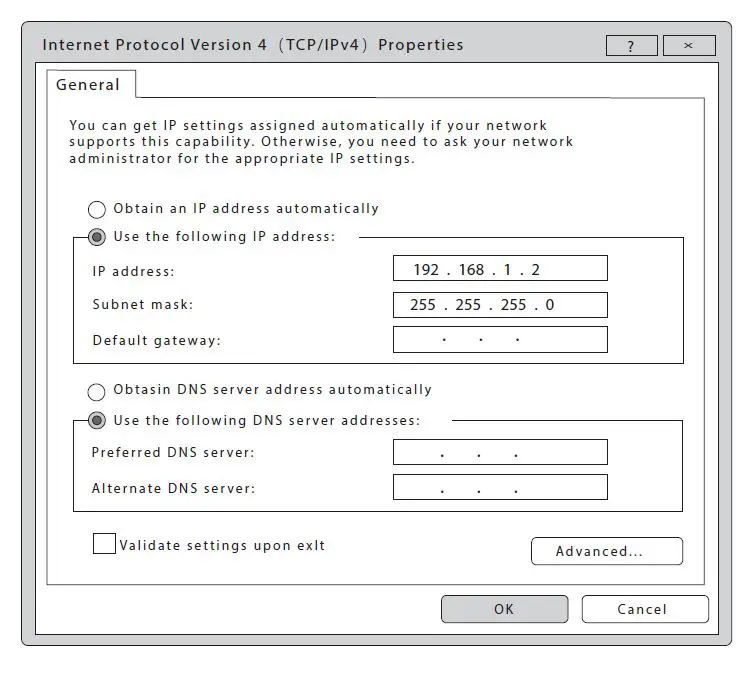Screen dimensions: 739x675
Task: Open the Advanced settings
Action: coord(605,551)
